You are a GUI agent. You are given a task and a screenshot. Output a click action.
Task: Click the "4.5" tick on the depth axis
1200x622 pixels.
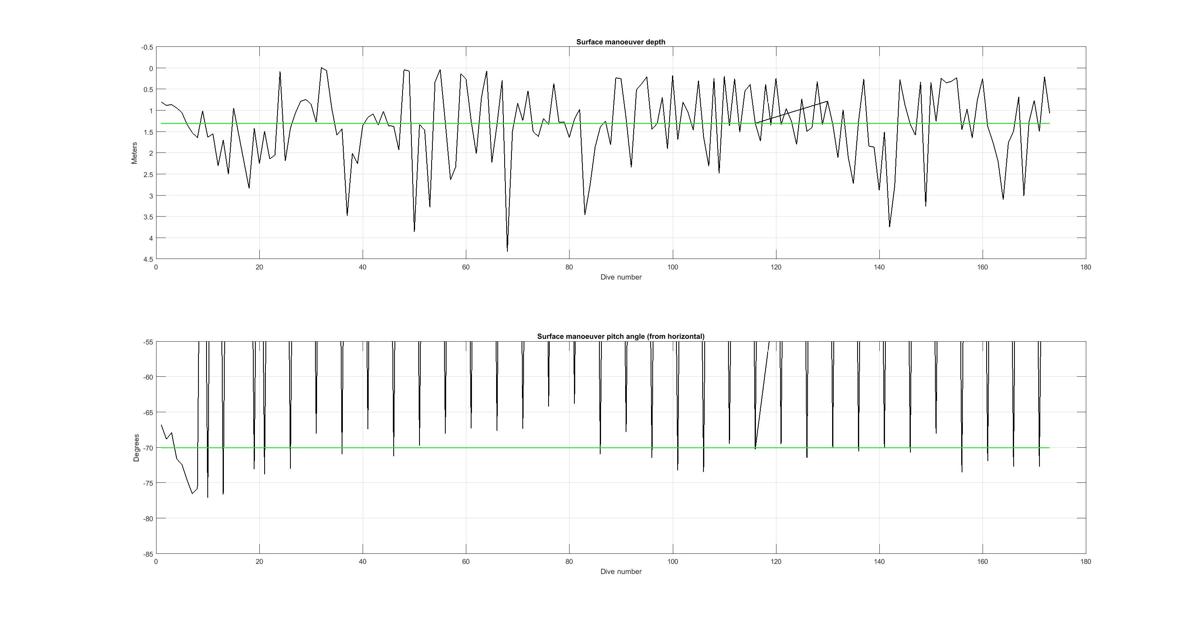(x=148, y=259)
